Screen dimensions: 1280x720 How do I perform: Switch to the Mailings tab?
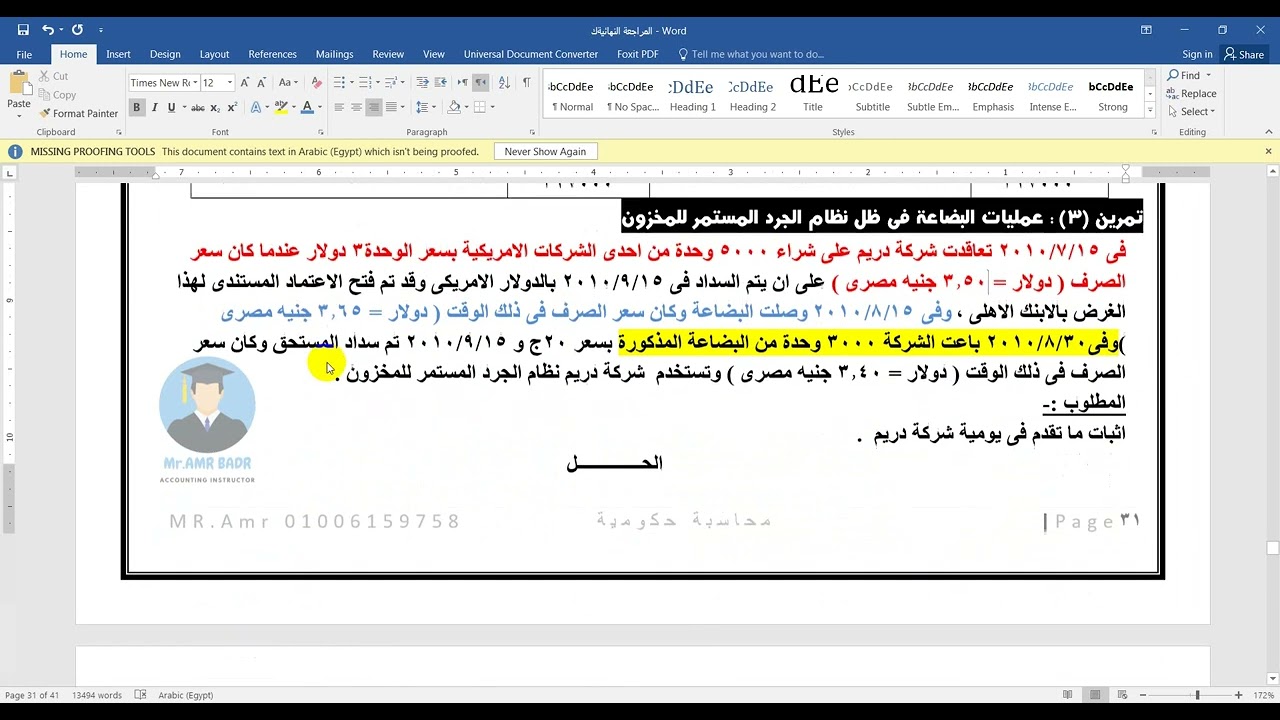[334, 54]
